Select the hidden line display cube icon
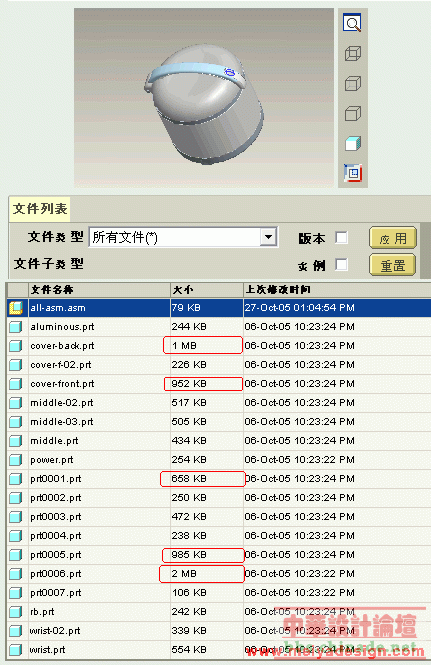 (353, 84)
